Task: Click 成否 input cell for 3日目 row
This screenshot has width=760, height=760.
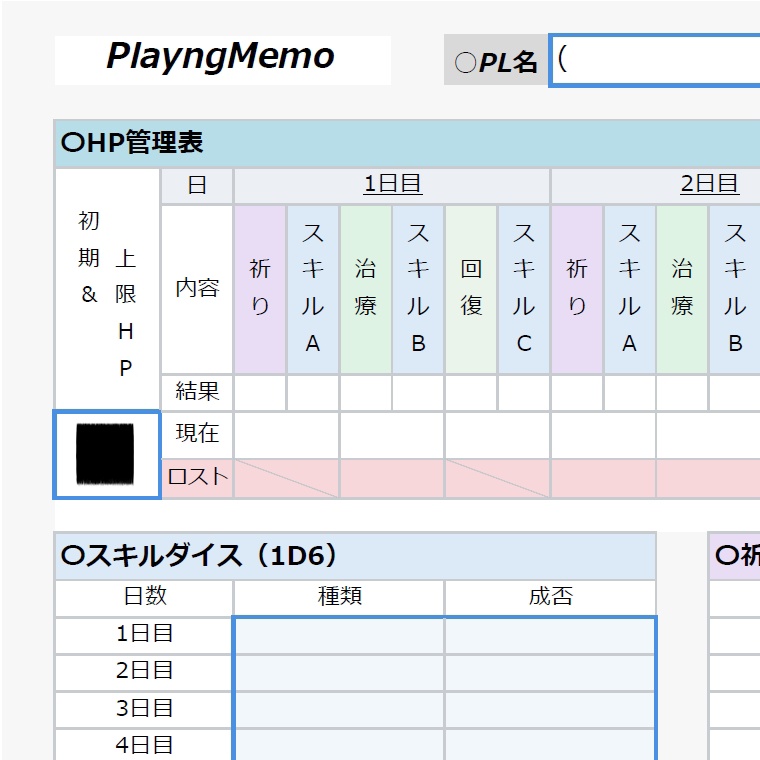Action: point(550,710)
